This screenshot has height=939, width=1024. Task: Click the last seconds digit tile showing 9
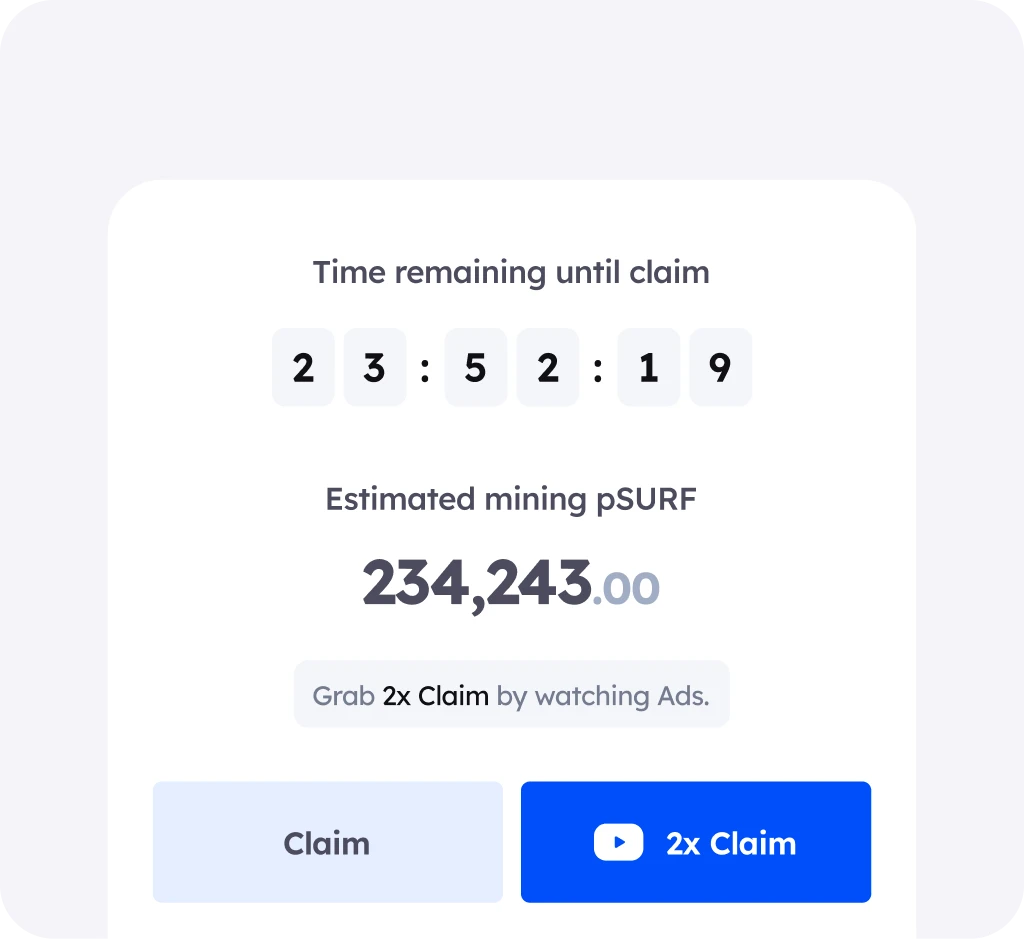pos(720,367)
